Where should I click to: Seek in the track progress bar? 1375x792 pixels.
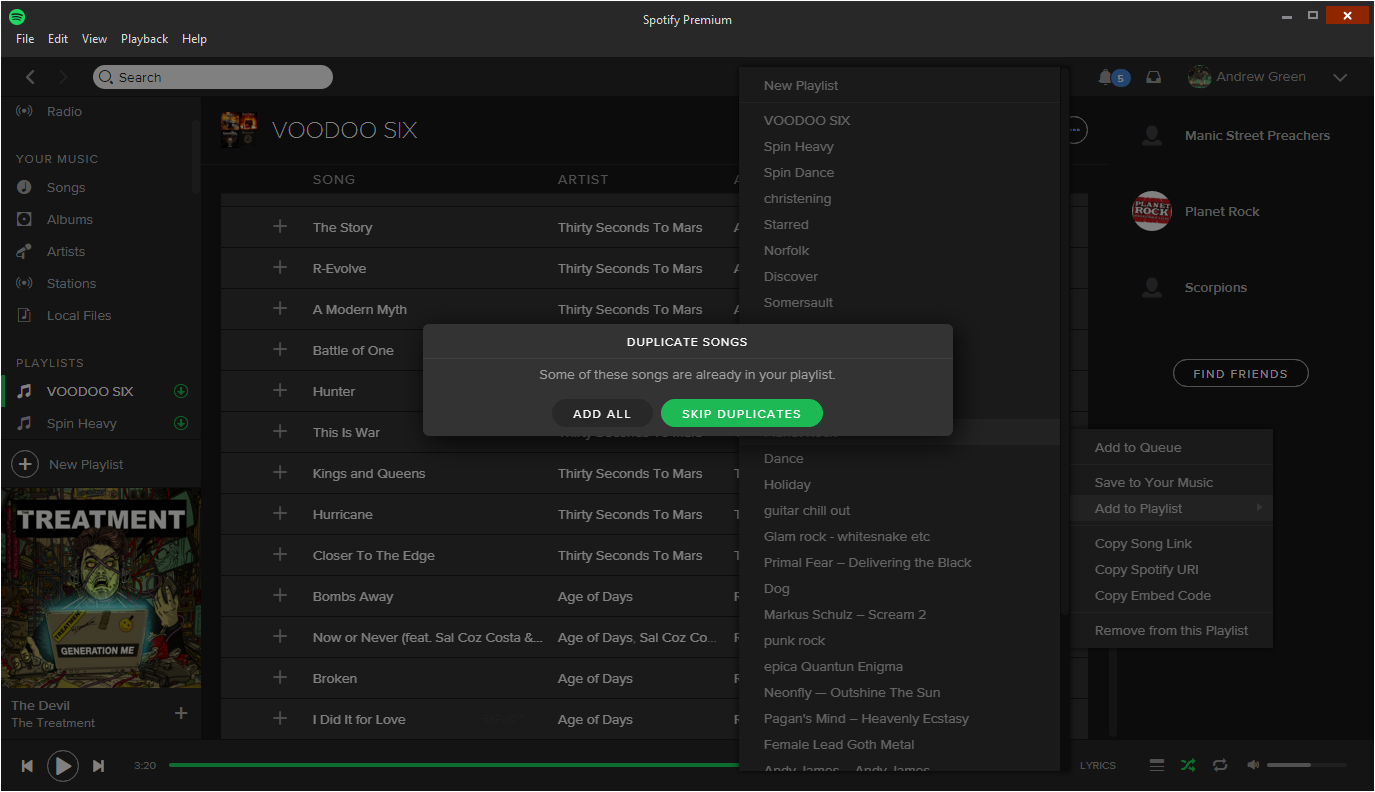pyautogui.click(x=455, y=766)
